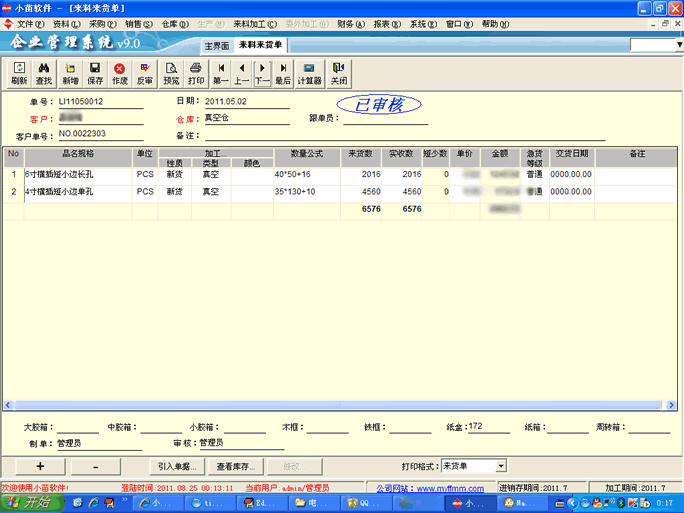This screenshot has width=684, height=513.
Task: Click the 品名规格 column header
Action: pyautogui.click(x=78, y=157)
